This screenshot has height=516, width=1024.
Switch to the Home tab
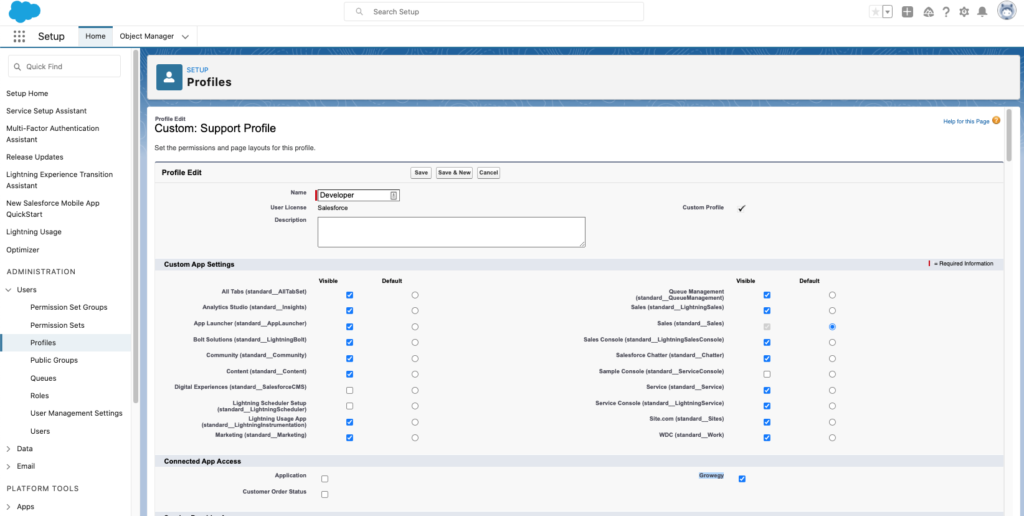95,37
